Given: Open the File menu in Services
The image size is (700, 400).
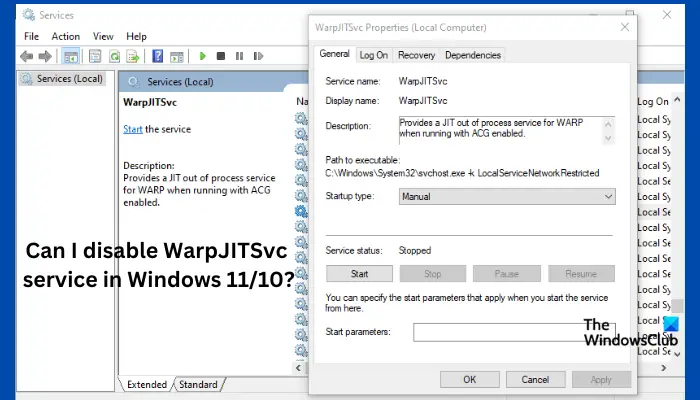Looking at the screenshot, I should pos(31,37).
